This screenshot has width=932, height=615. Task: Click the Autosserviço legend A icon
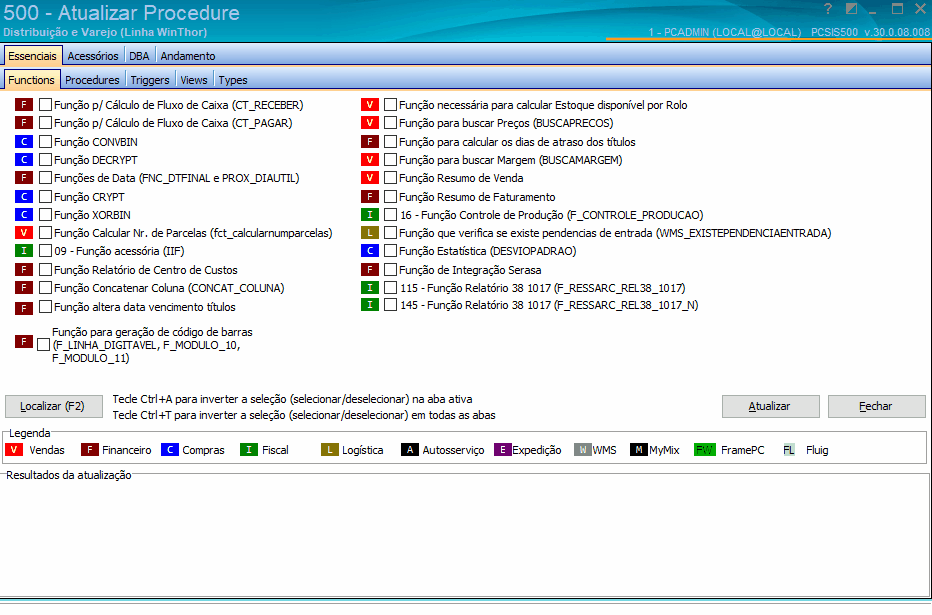[x=410, y=450]
